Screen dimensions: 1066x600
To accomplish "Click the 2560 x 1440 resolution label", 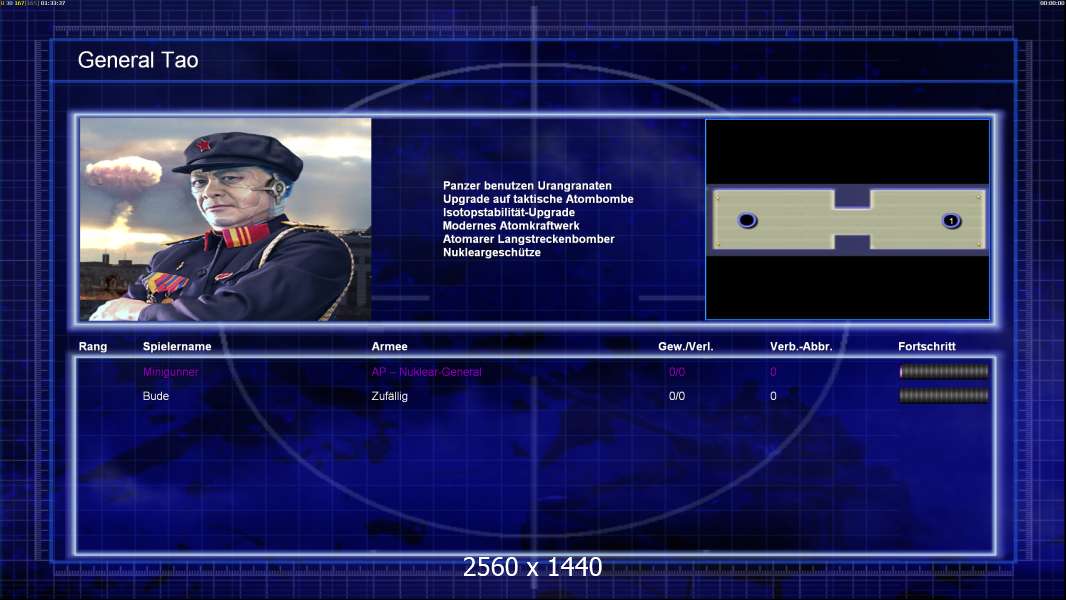I will [x=532, y=567].
